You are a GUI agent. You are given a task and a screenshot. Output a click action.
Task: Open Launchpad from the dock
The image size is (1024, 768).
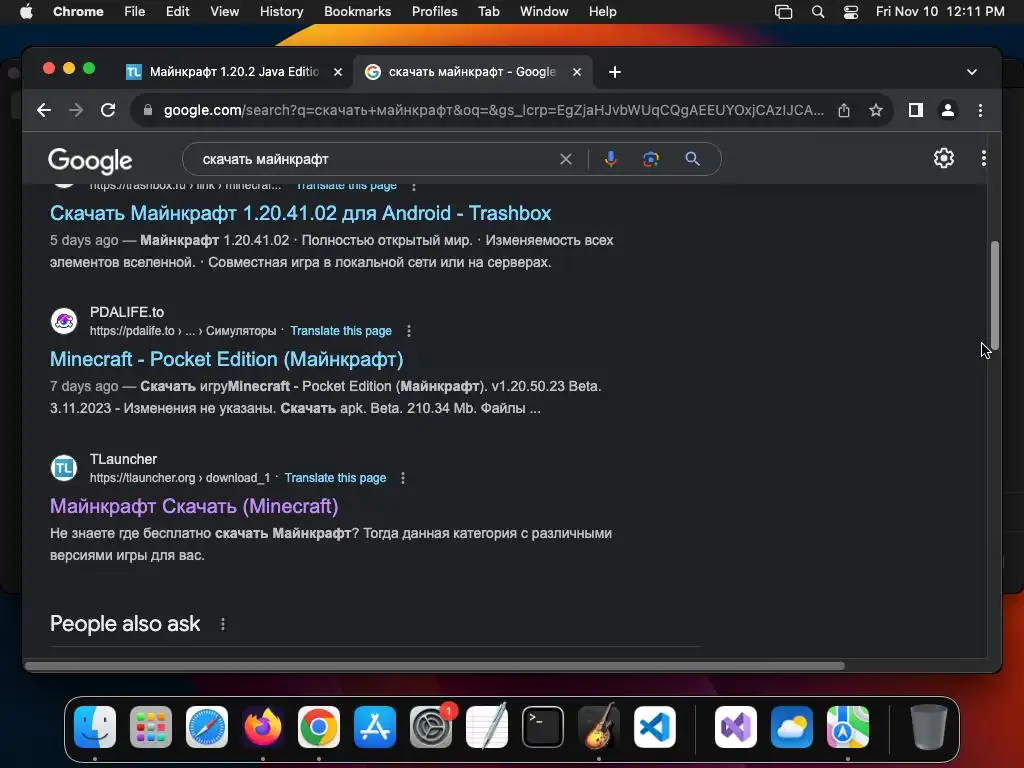coord(151,727)
